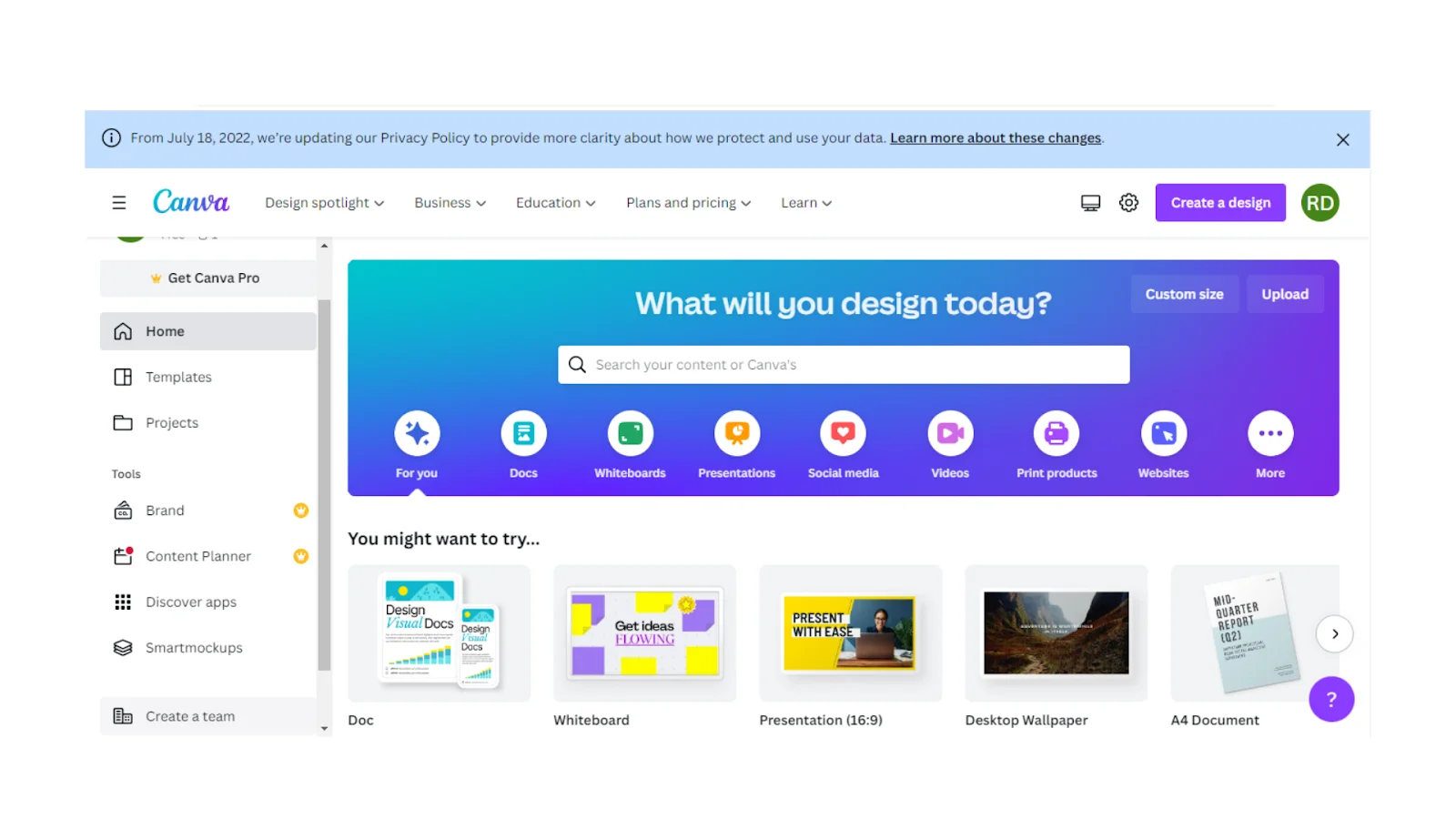Image resolution: width=1456 pixels, height=819 pixels.
Task: Click the search content input field
Action: [x=844, y=365]
